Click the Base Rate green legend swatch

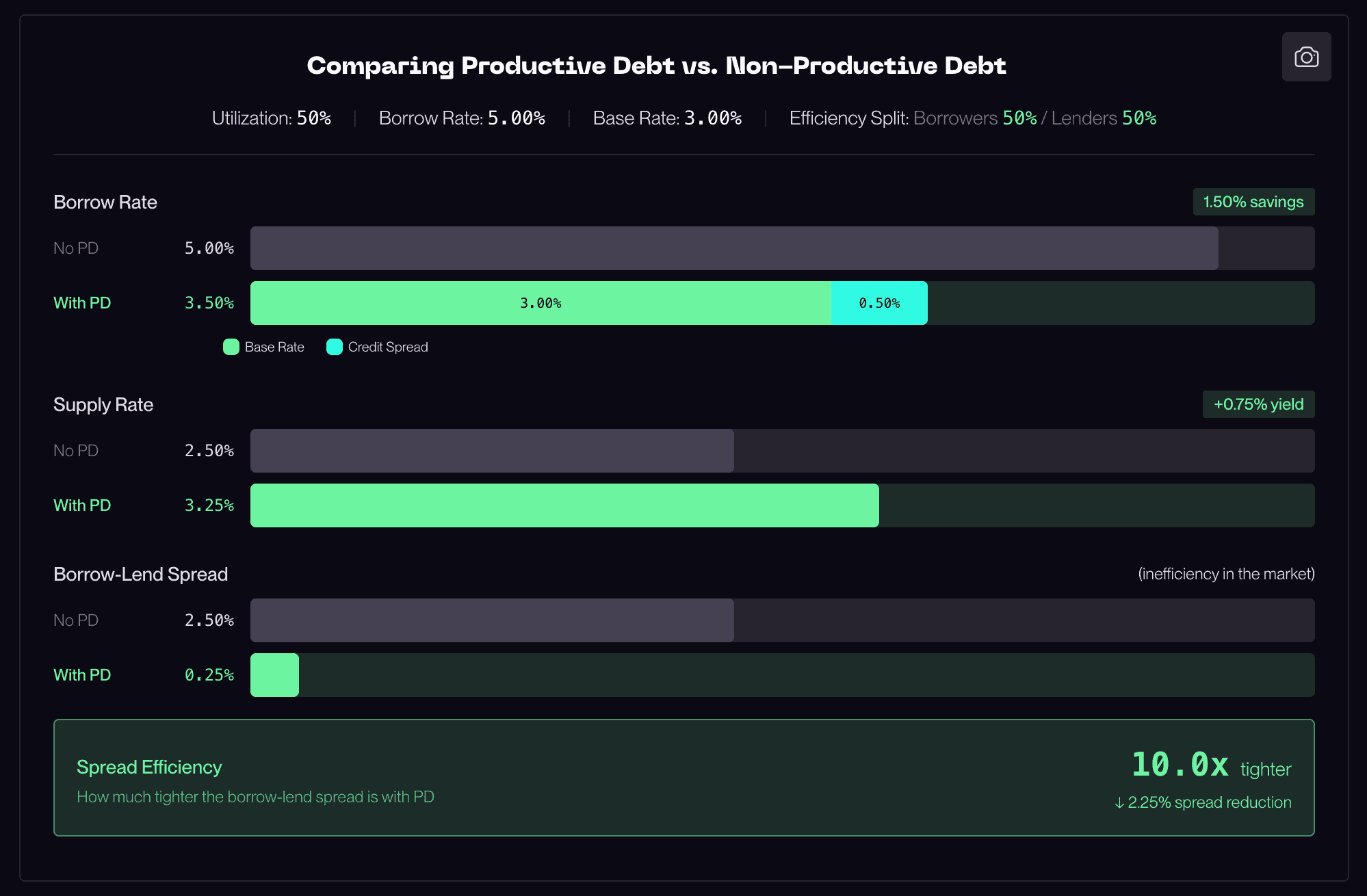[x=231, y=347]
